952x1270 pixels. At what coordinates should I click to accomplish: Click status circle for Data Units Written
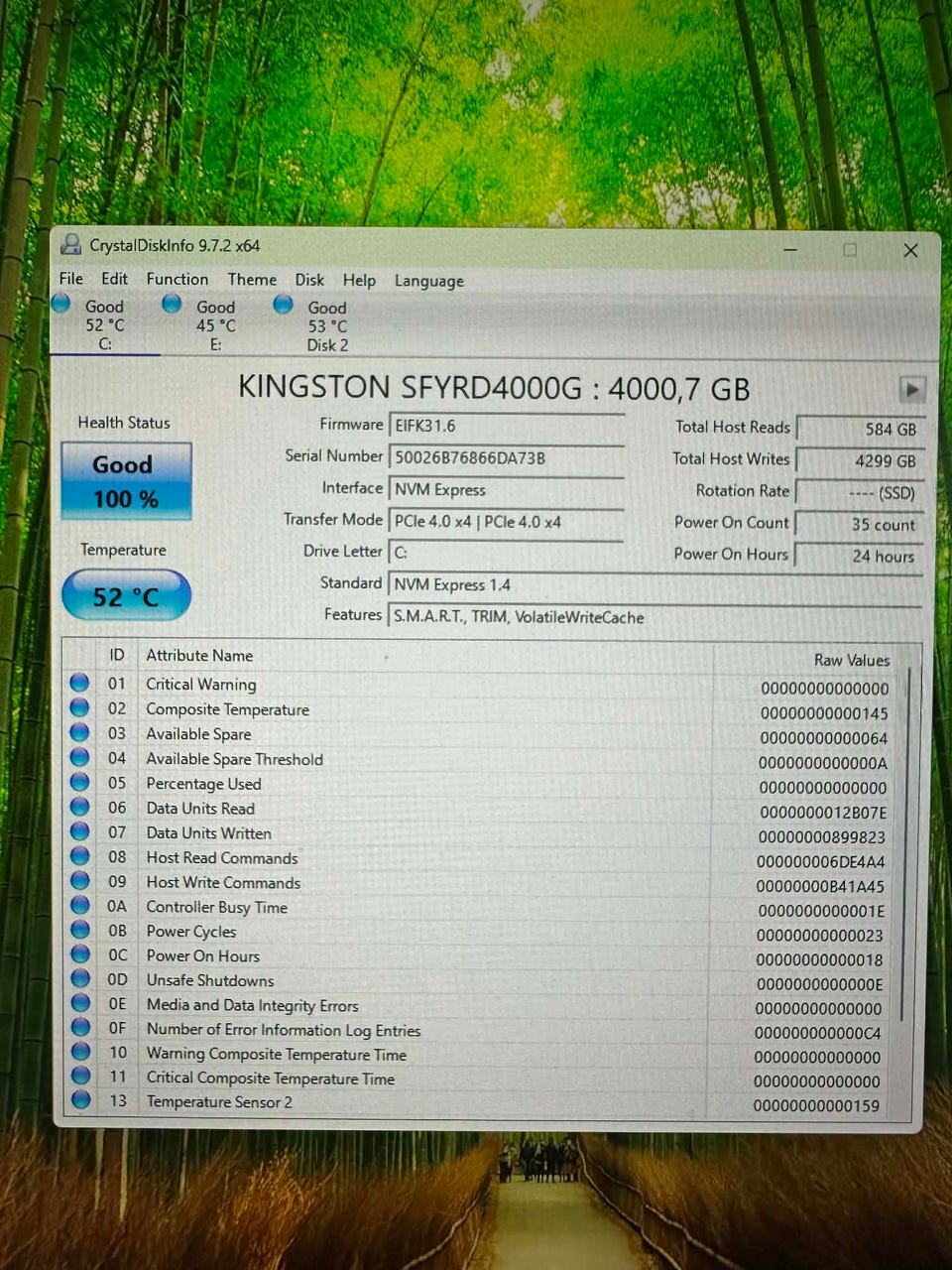click(x=79, y=831)
